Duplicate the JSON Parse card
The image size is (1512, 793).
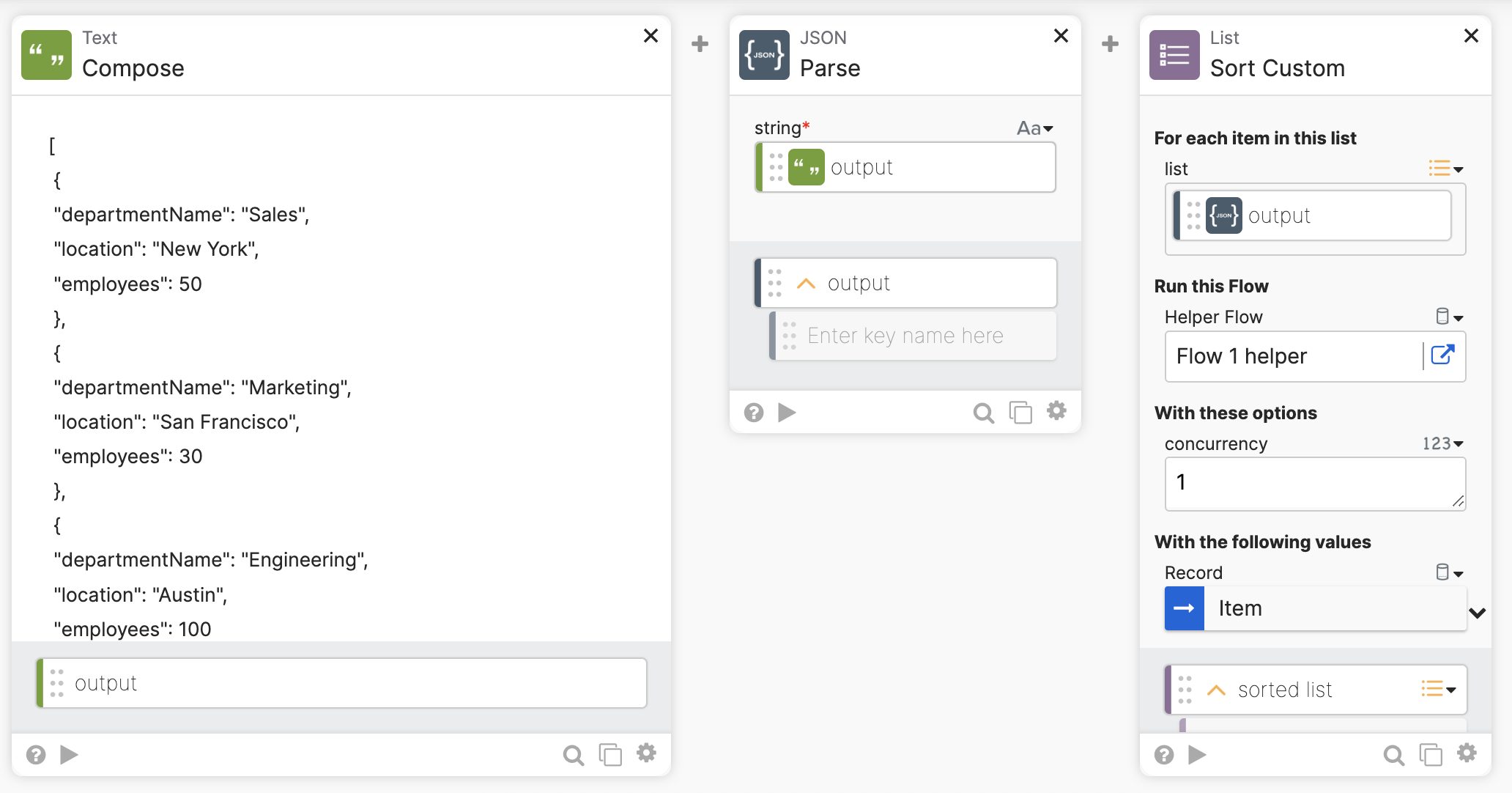tap(1020, 413)
